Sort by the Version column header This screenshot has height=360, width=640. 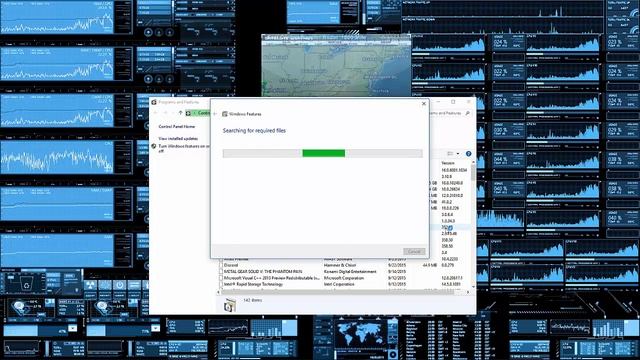448,163
